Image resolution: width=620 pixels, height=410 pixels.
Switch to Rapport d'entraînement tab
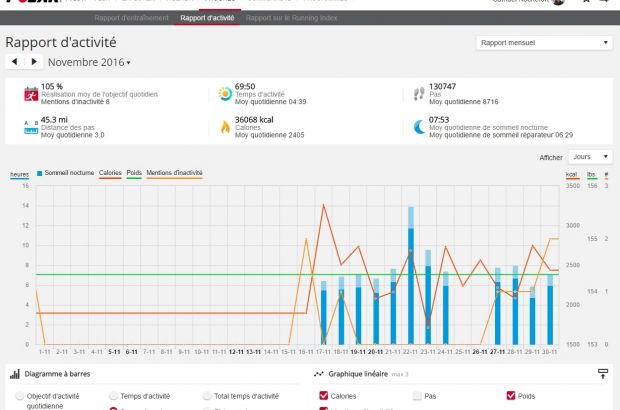click(130, 18)
